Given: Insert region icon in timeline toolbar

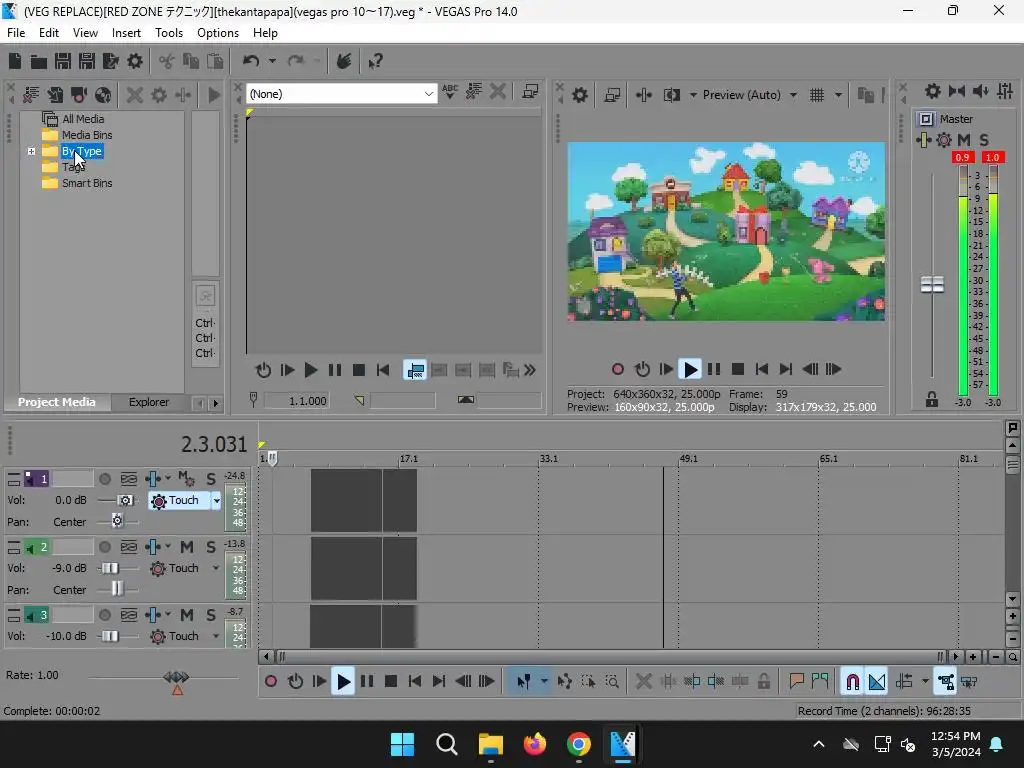Looking at the screenshot, I should (820, 681).
